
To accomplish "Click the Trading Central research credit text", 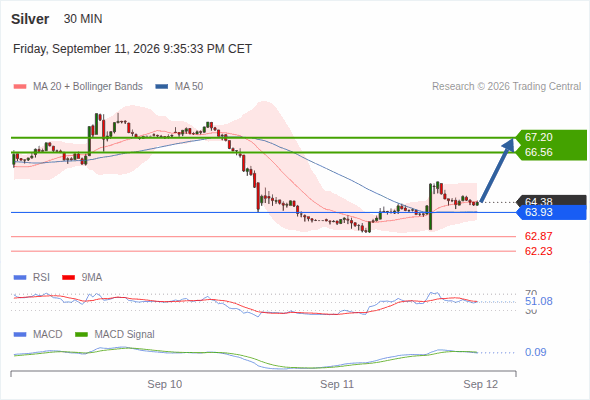I will tap(506, 87).
